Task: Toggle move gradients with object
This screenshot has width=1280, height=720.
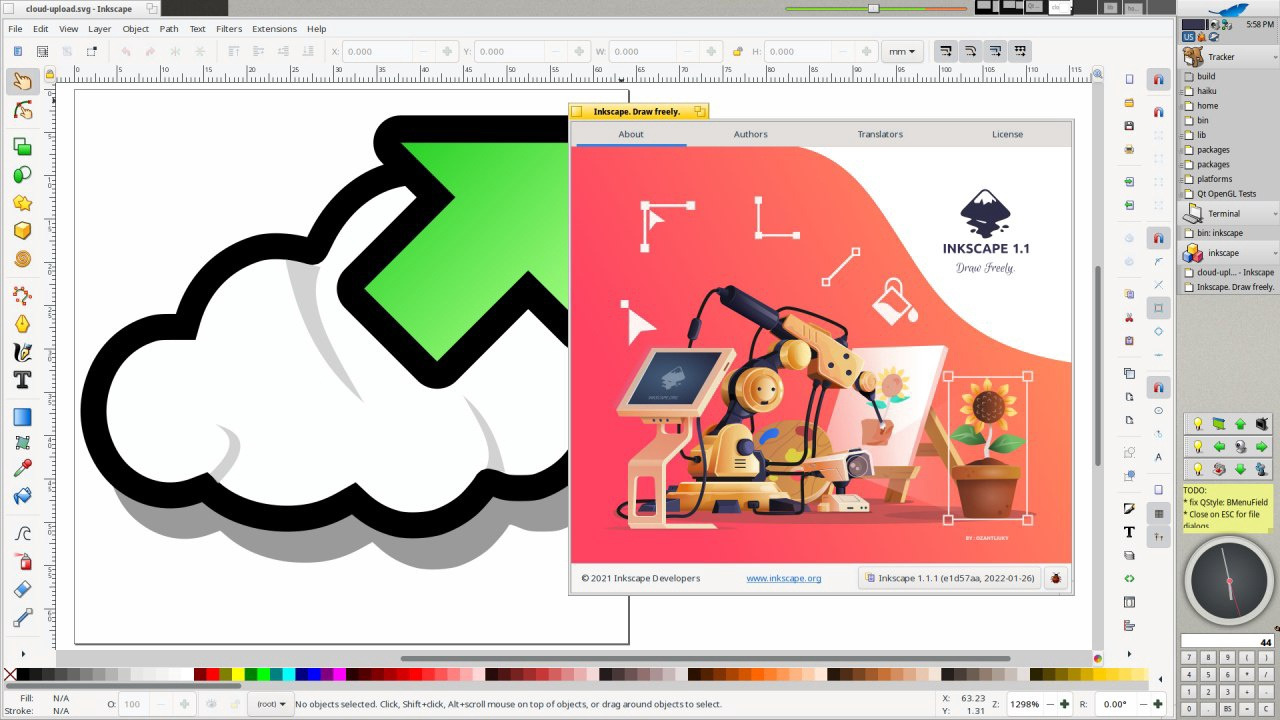Action: pyautogui.click(x=994, y=51)
